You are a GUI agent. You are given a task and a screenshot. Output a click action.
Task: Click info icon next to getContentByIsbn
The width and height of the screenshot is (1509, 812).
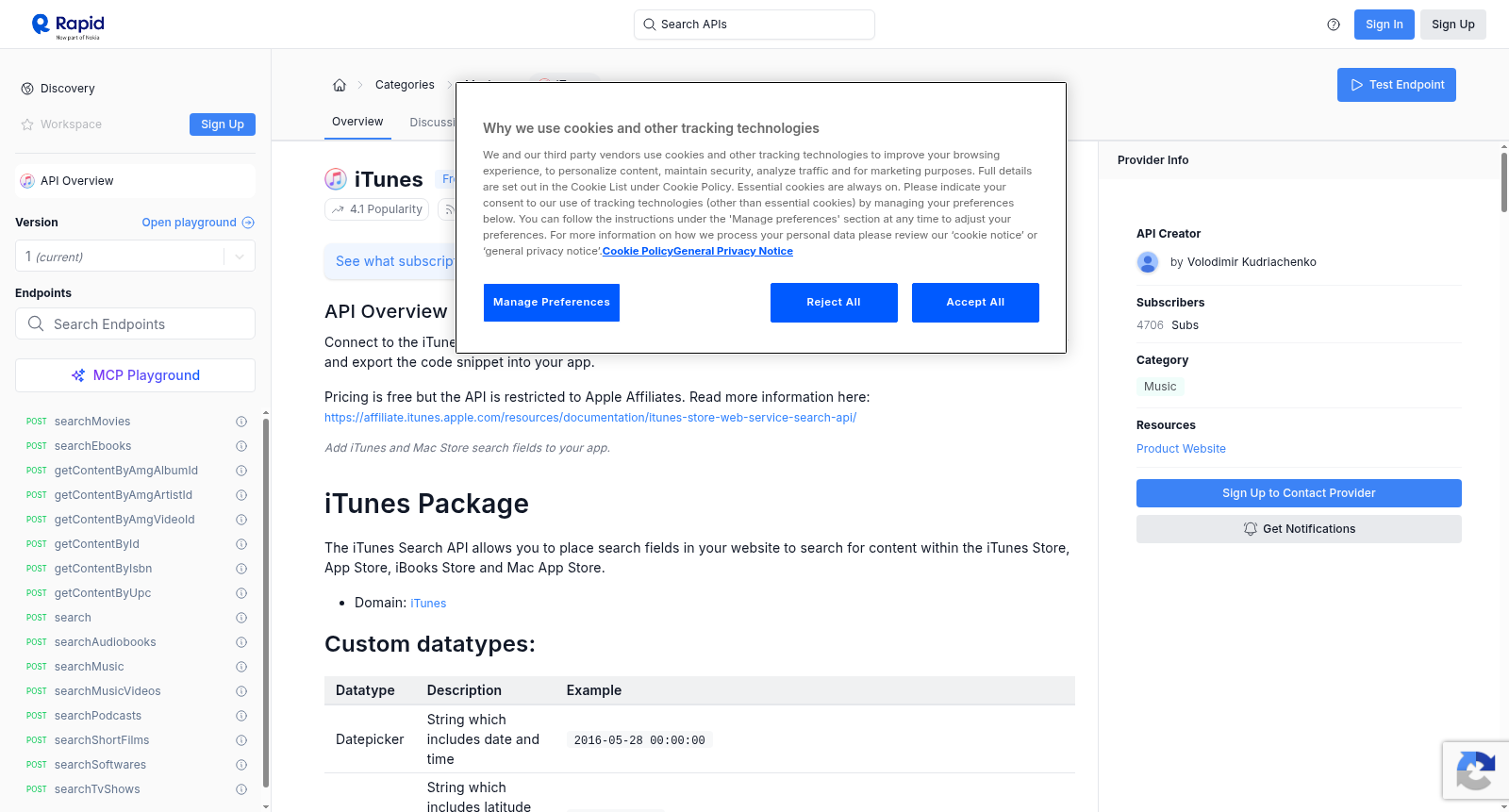[241, 569]
